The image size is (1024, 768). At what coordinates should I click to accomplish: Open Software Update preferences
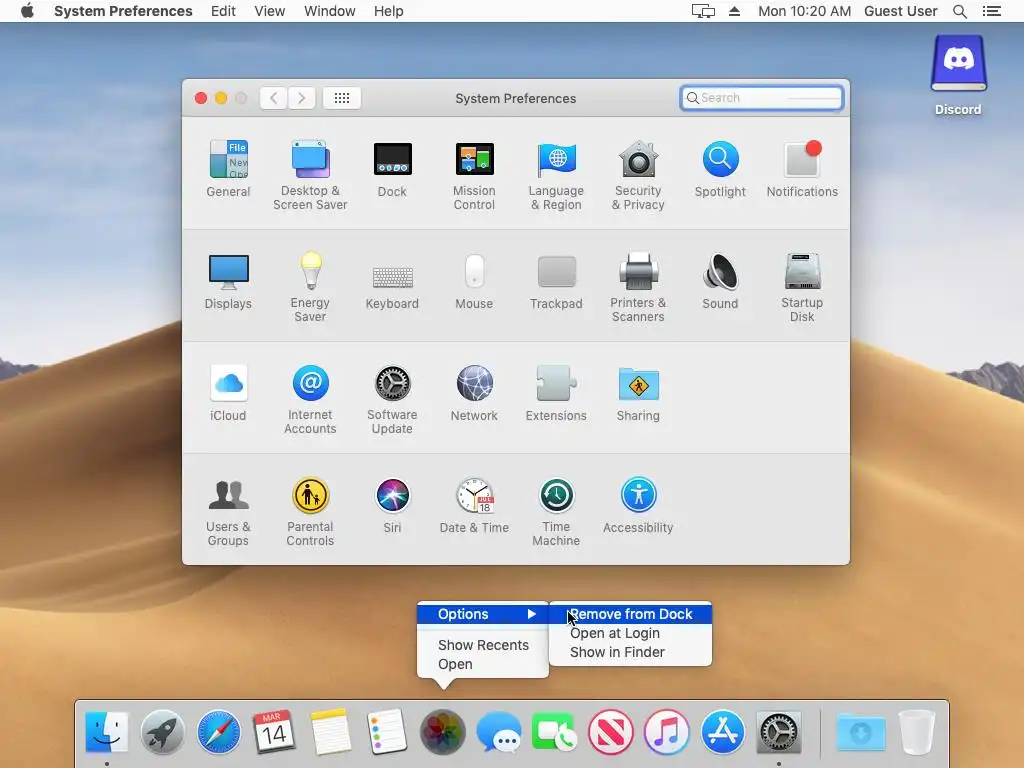(392, 400)
